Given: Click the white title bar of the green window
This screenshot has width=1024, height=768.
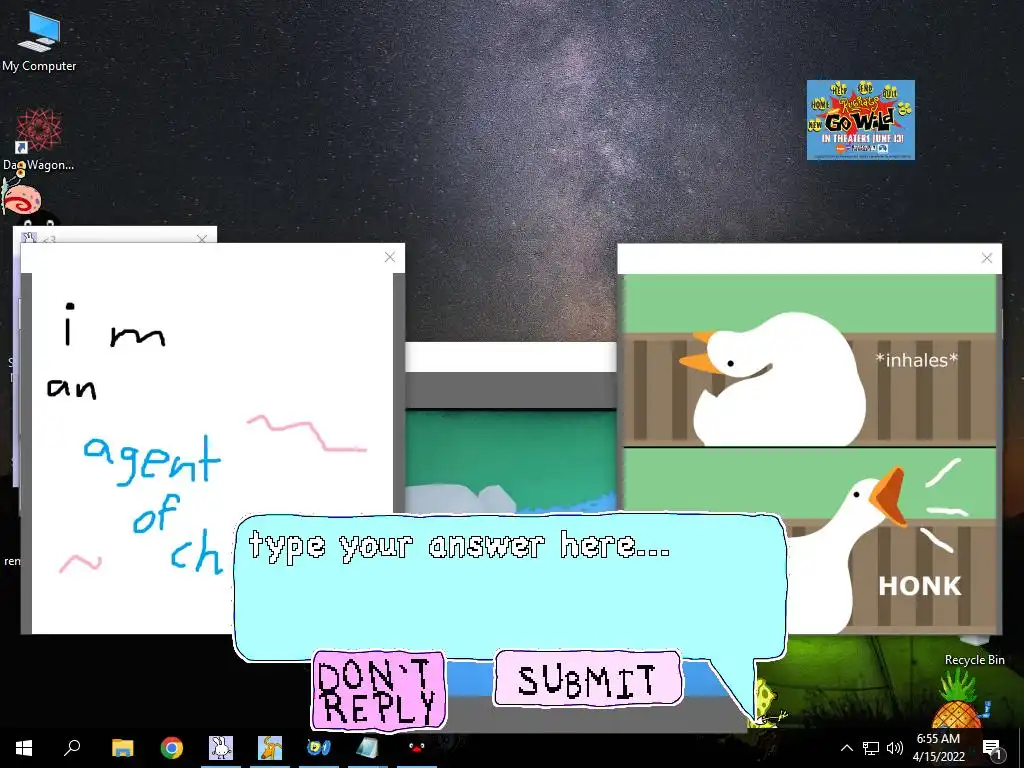Looking at the screenshot, I should pos(511,357).
